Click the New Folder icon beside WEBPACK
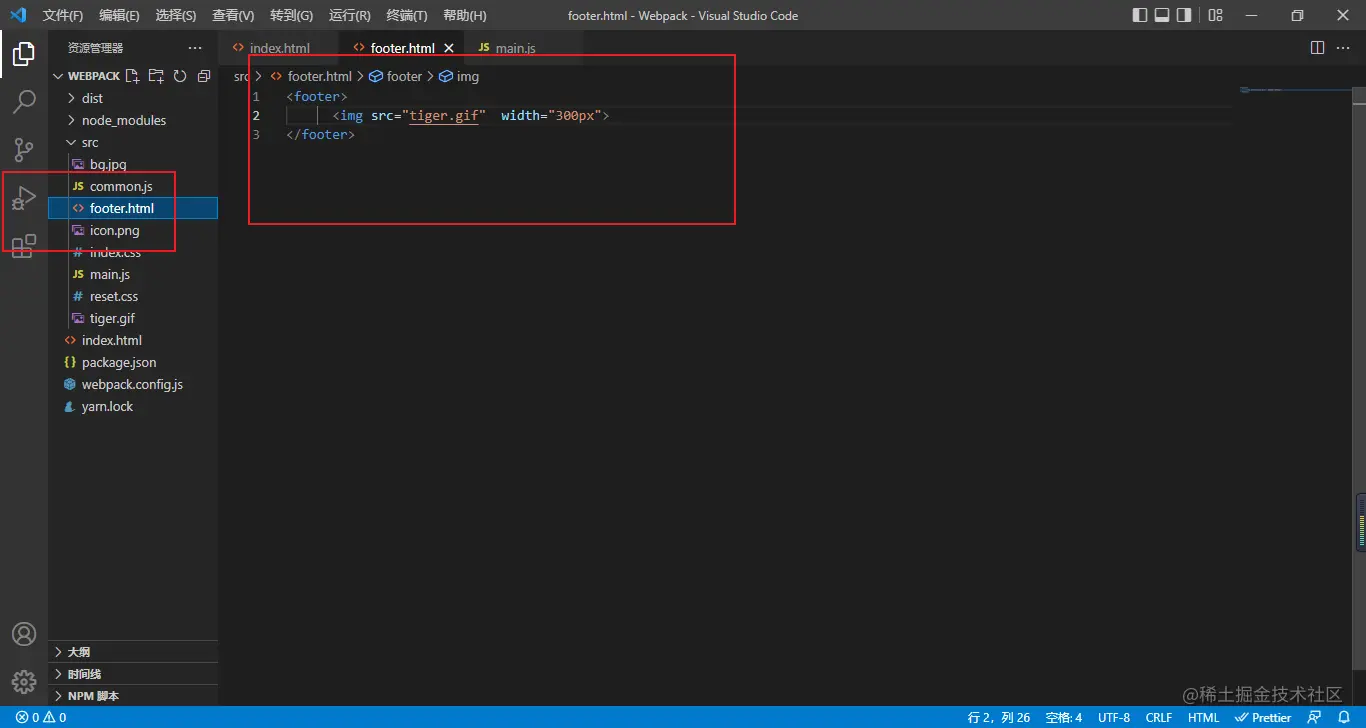 click(156, 76)
